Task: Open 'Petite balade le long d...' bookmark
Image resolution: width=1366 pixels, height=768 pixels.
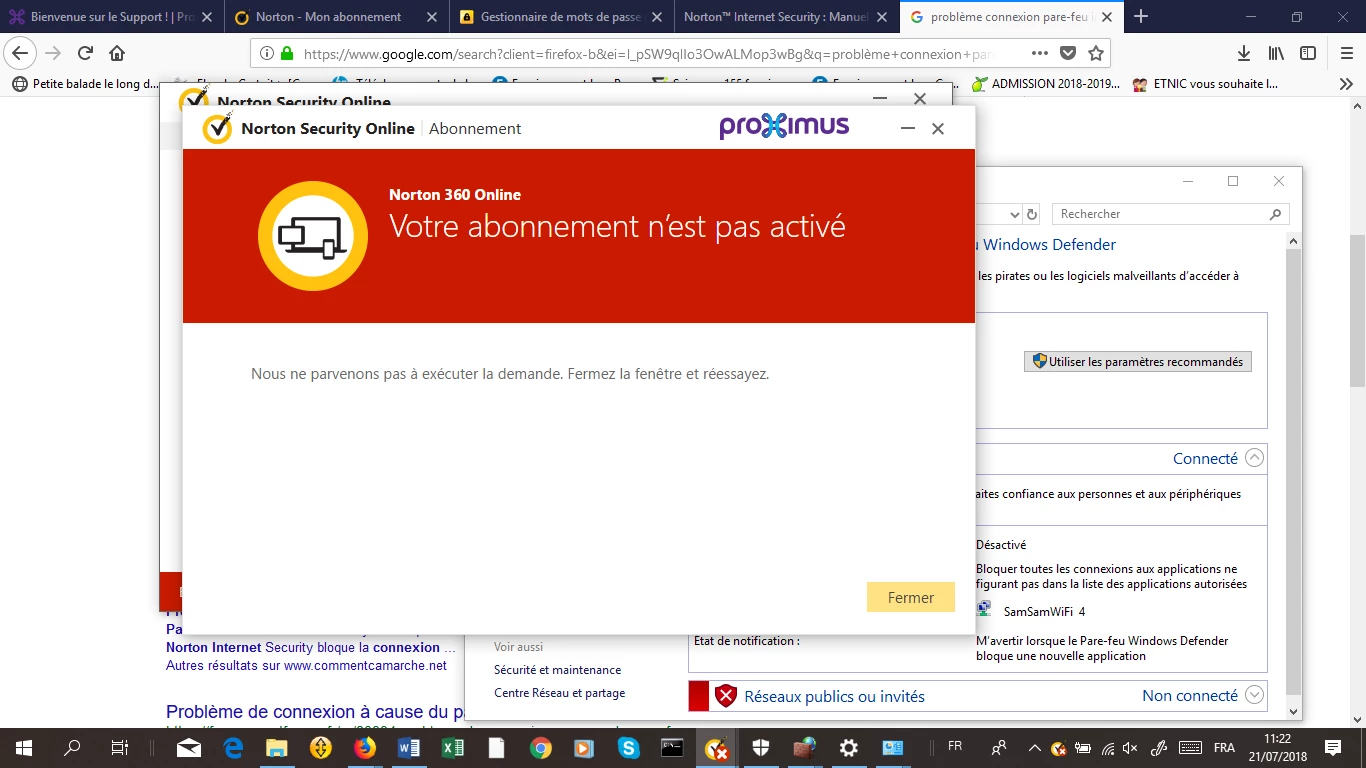Action: (x=85, y=85)
